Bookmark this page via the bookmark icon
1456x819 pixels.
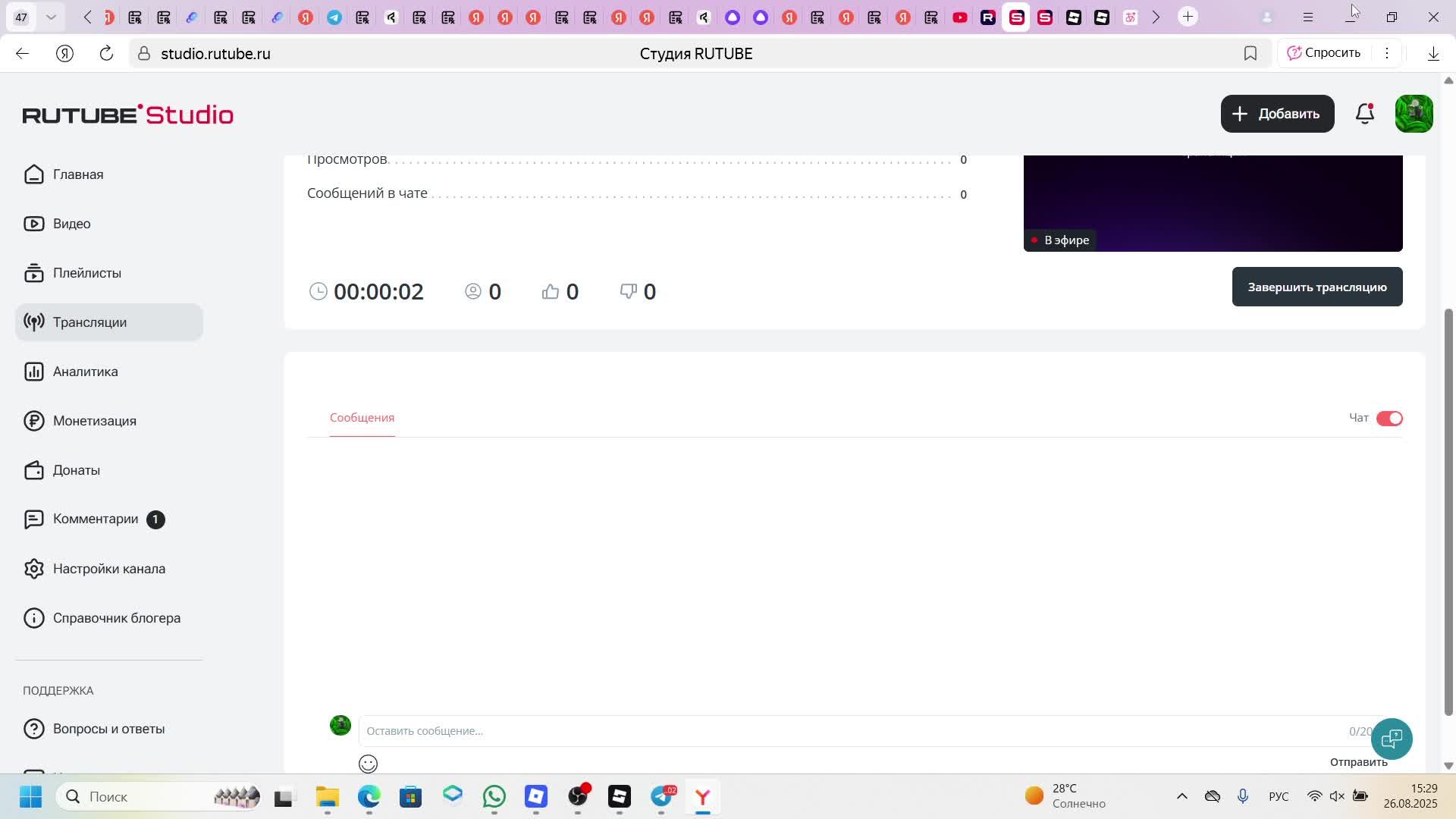[1250, 54]
